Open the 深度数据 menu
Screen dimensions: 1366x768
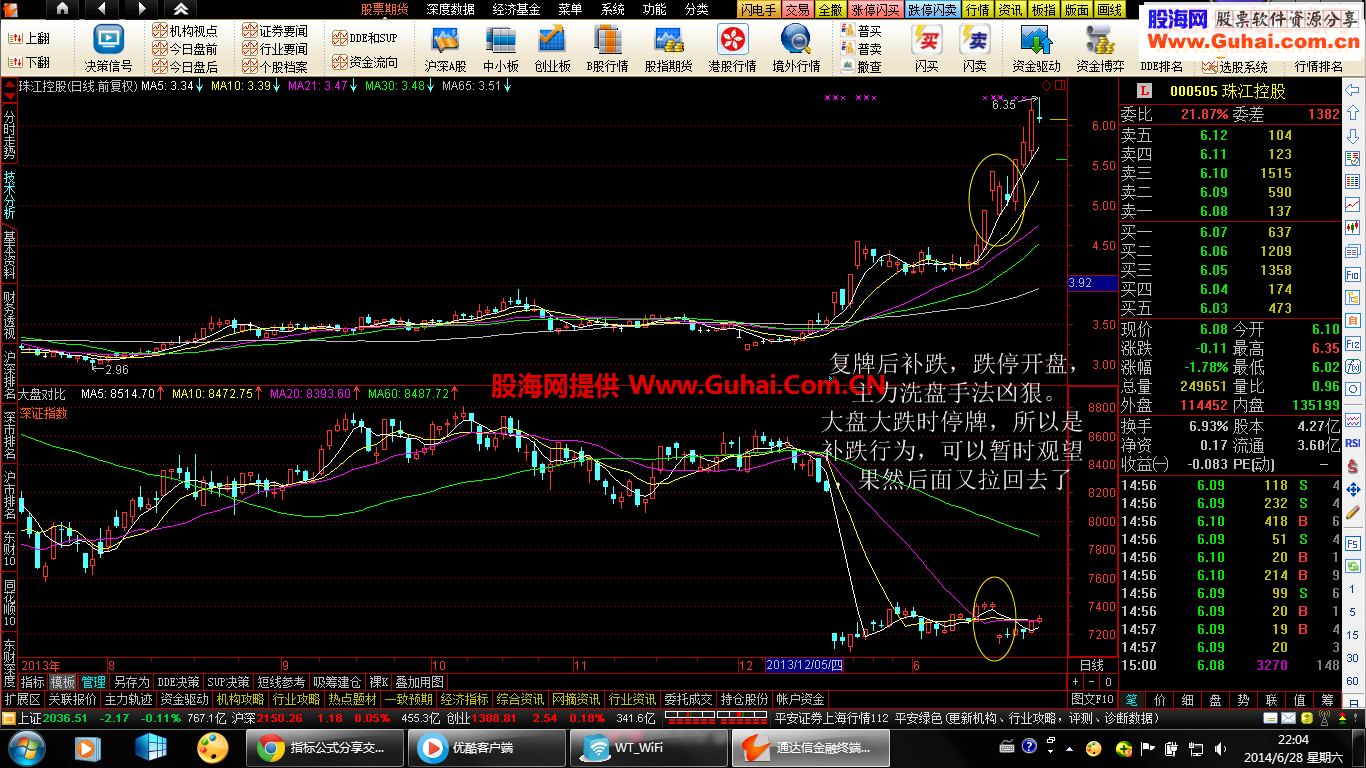450,9
